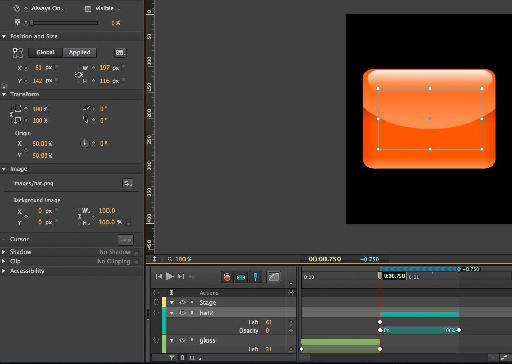Jump to end of timeline
The image size is (512, 364).
181,276
